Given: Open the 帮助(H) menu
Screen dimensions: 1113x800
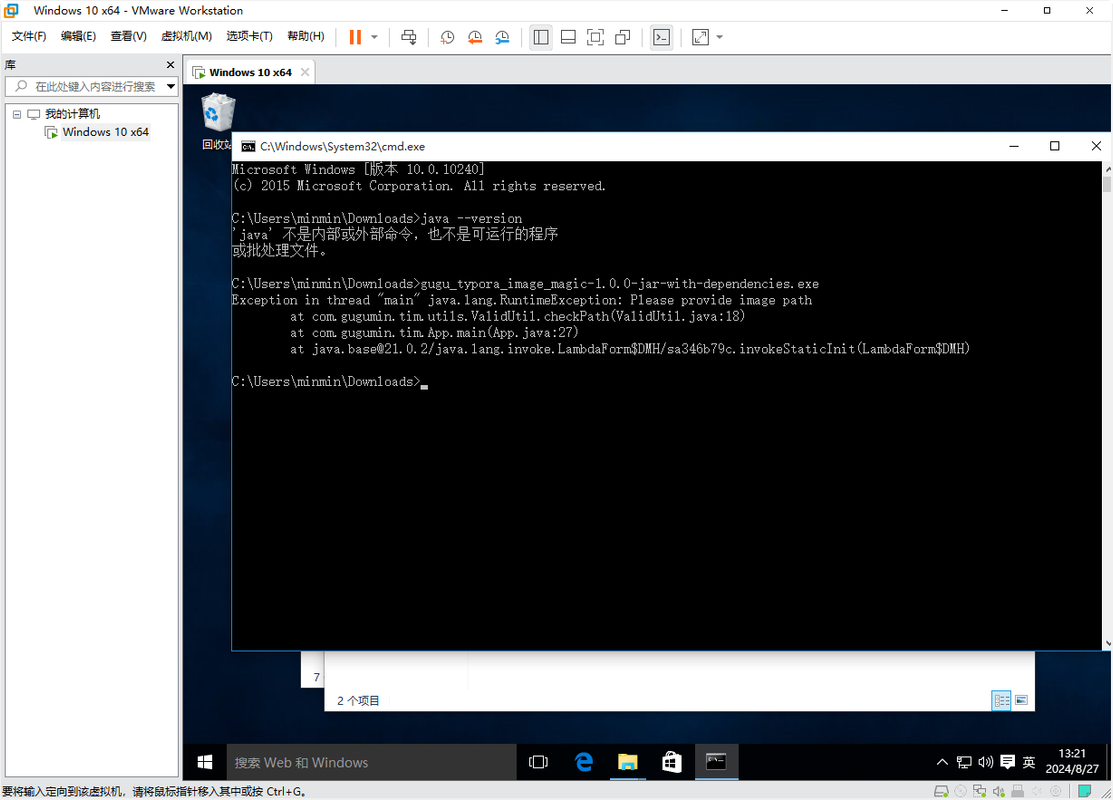Looking at the screenshot, I should [306, 36].
